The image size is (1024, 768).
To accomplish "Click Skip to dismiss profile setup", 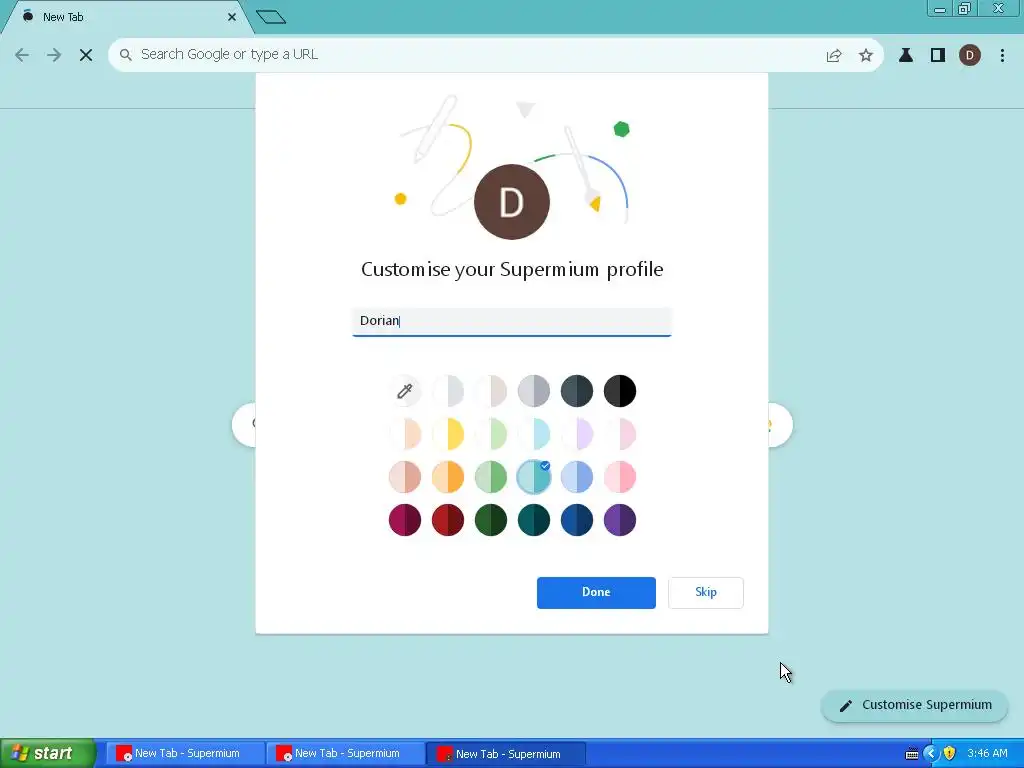I will (x=706, y=592).
